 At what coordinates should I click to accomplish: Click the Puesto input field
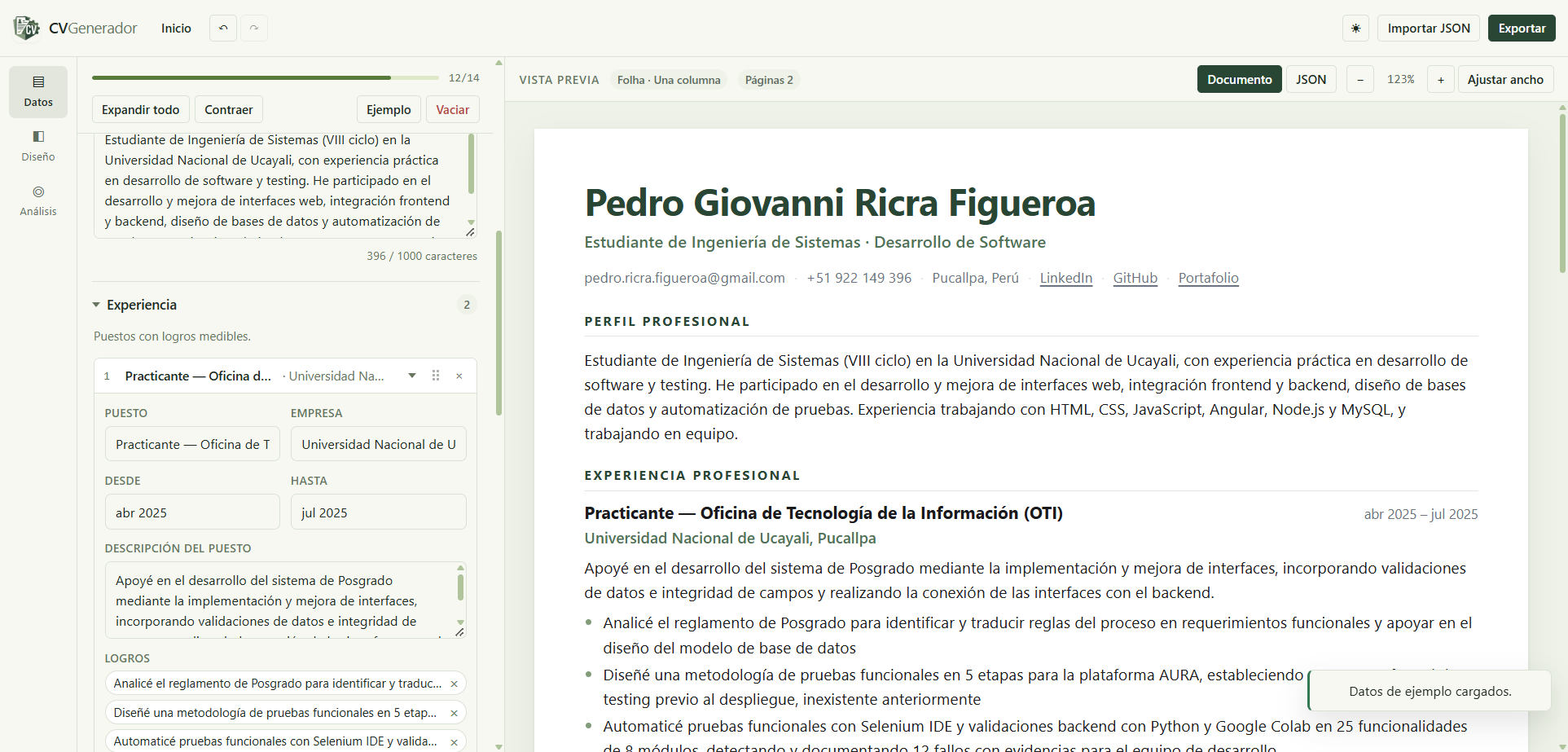tap(192, 444)
